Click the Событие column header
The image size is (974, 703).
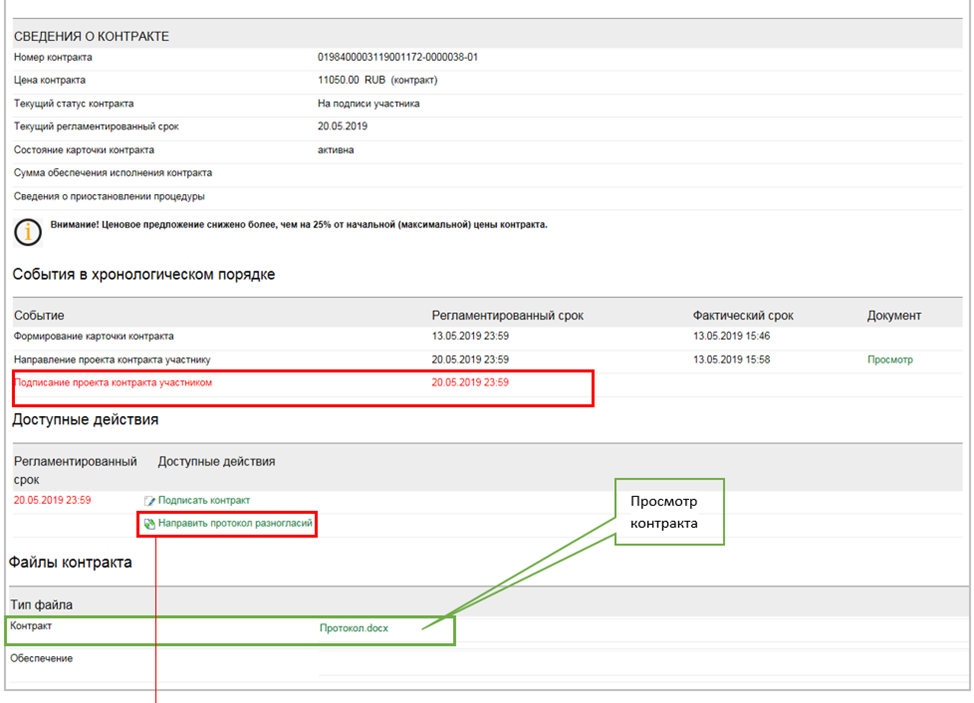pyautogui.click(x=39, y=315)
